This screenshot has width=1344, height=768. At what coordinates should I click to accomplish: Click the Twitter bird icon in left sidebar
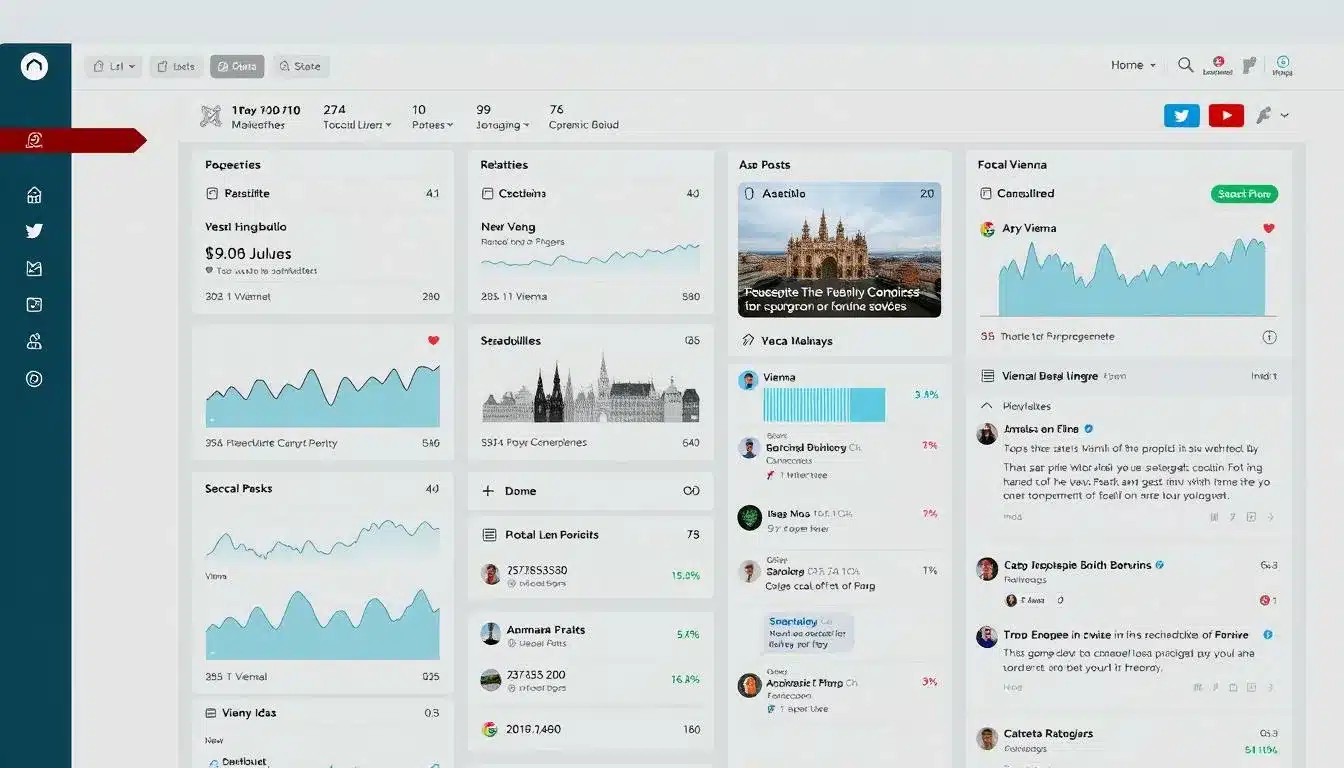(34, 231)
